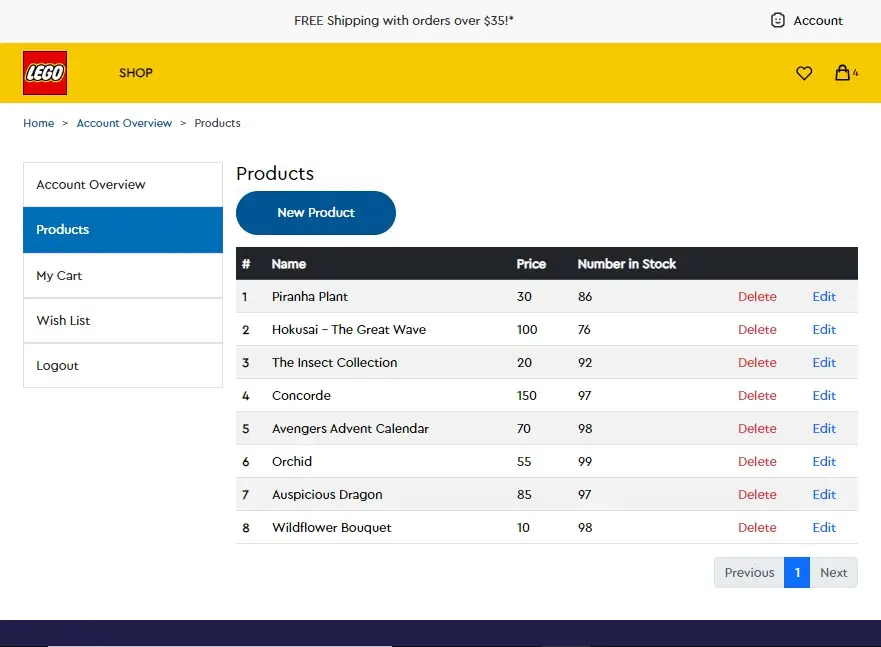This screenshot has height=647, width=881.
Task: Delete the Piranha Plant product
Action: click(757, 297)
